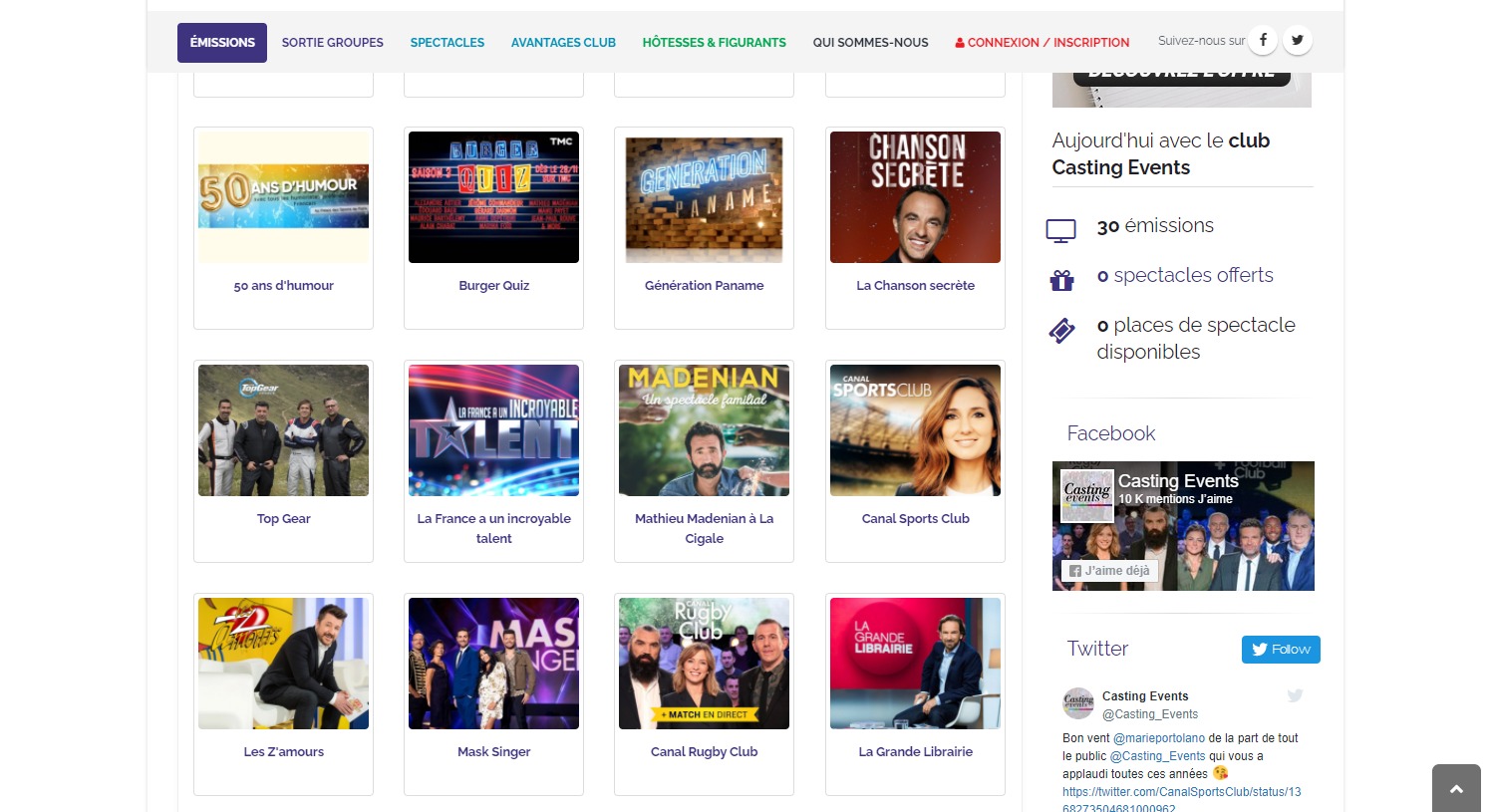Click the ticket icon beside places de spectacle
1491x812 pixels.
coord(1061,331)
